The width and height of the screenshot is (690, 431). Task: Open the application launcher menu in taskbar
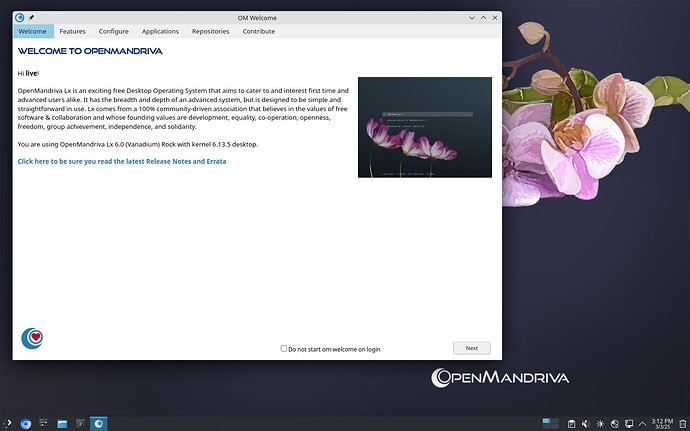click(7, 424)
